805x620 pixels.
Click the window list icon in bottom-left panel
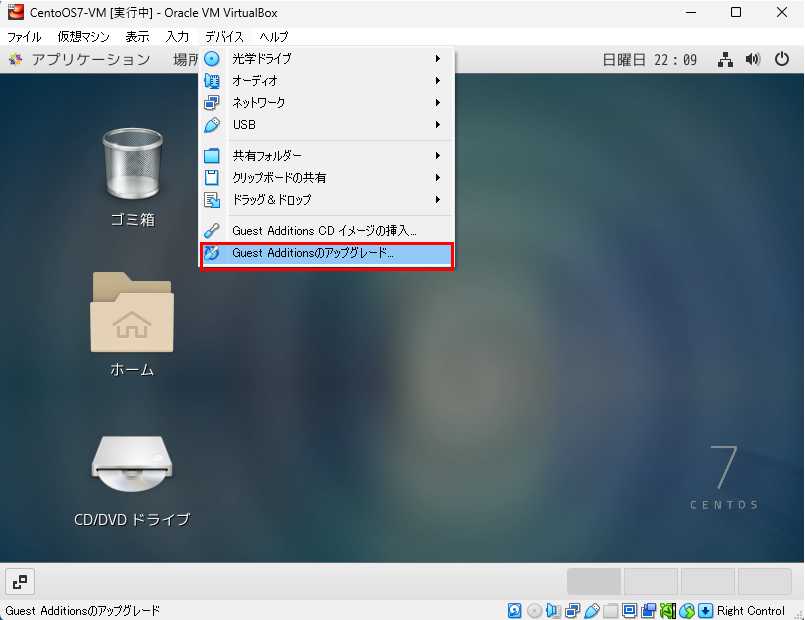(20, 581)
